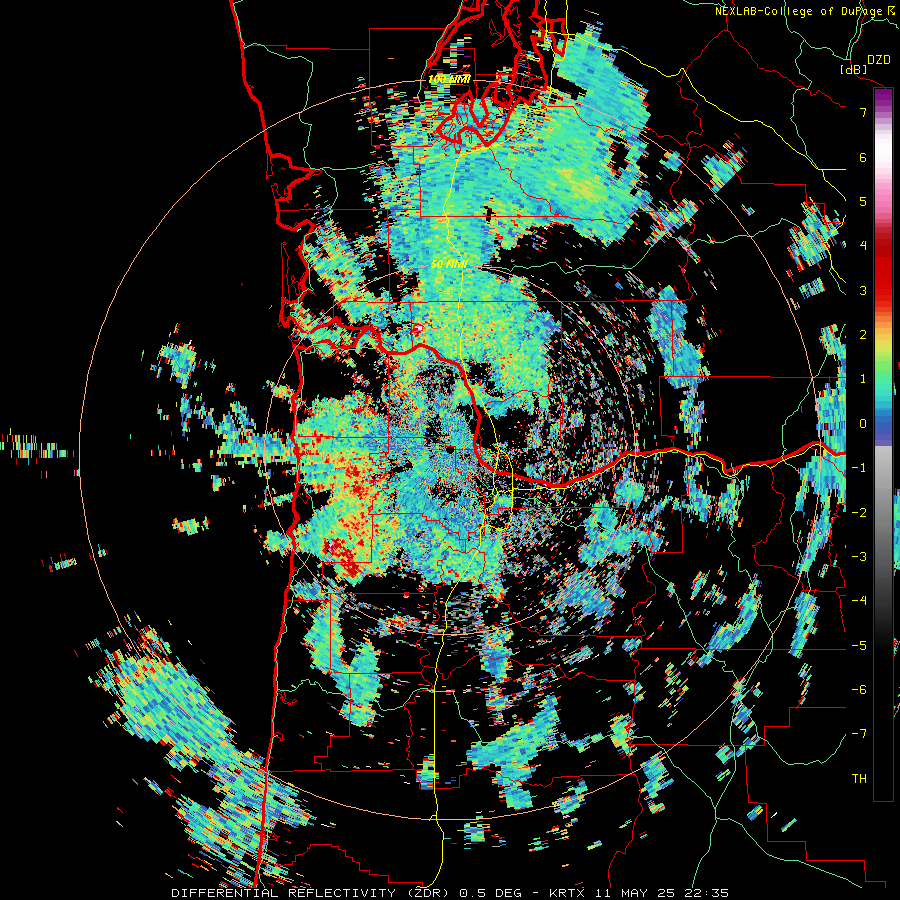Click the 7 value on the color scale
Screen dimensions: 900x900
point(863,112)
